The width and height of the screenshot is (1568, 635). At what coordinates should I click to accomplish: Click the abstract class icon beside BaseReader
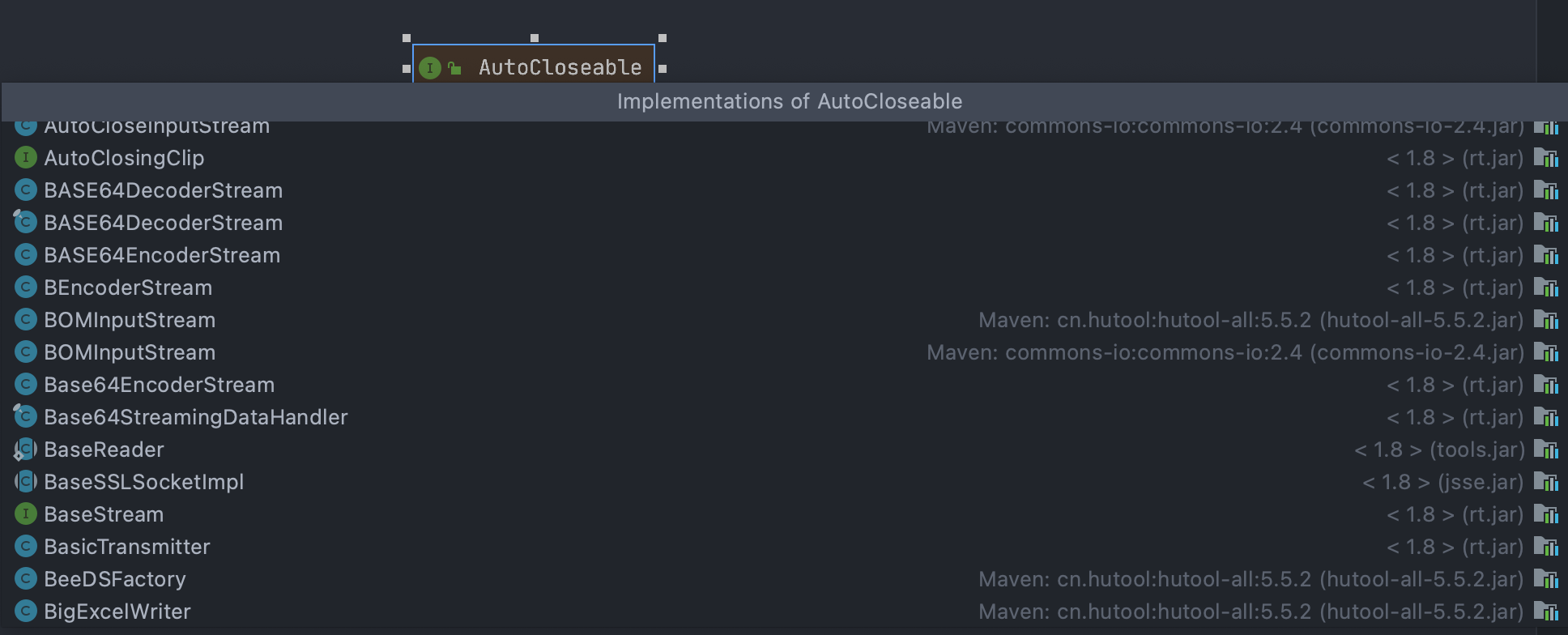coord(26,450)
